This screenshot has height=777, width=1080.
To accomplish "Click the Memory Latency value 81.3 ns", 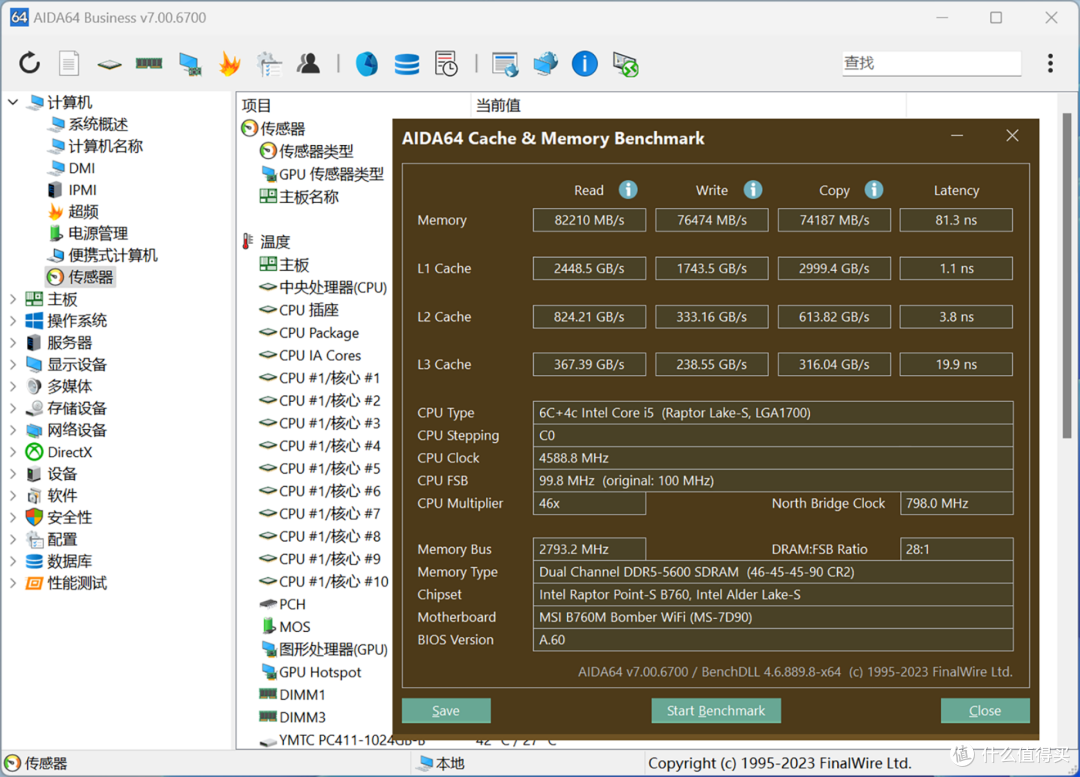I will (x=956, y=220).
